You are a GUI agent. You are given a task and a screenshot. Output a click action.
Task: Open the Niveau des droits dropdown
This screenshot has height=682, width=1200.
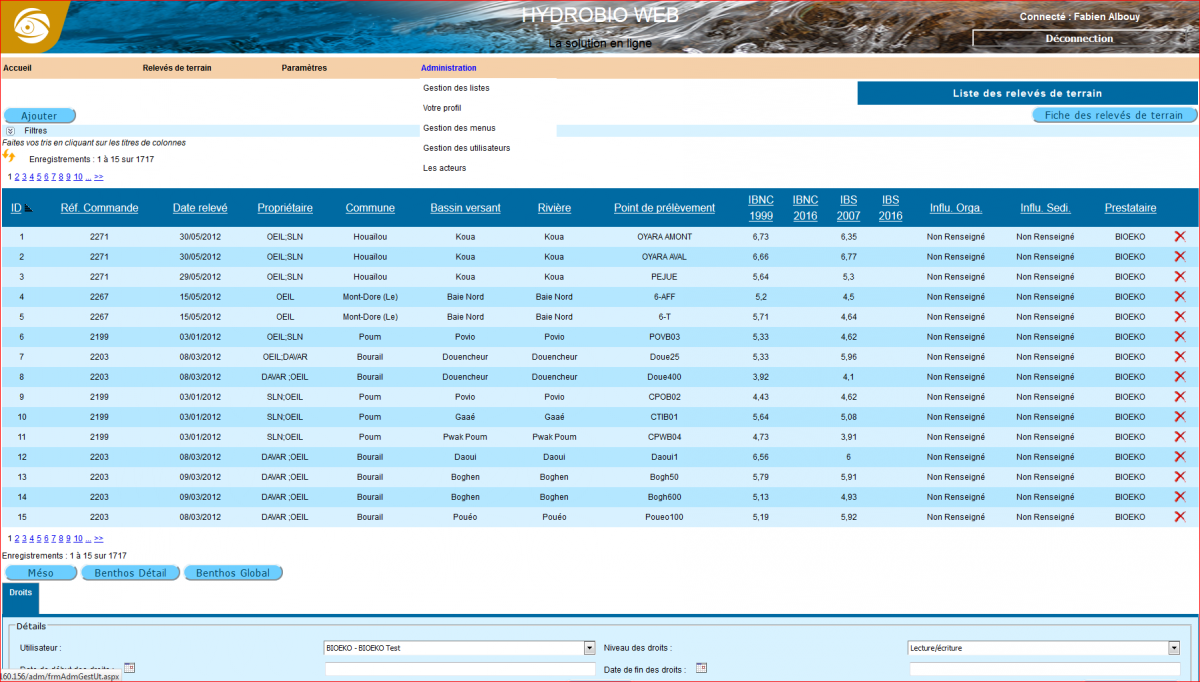pos(1173,648)
